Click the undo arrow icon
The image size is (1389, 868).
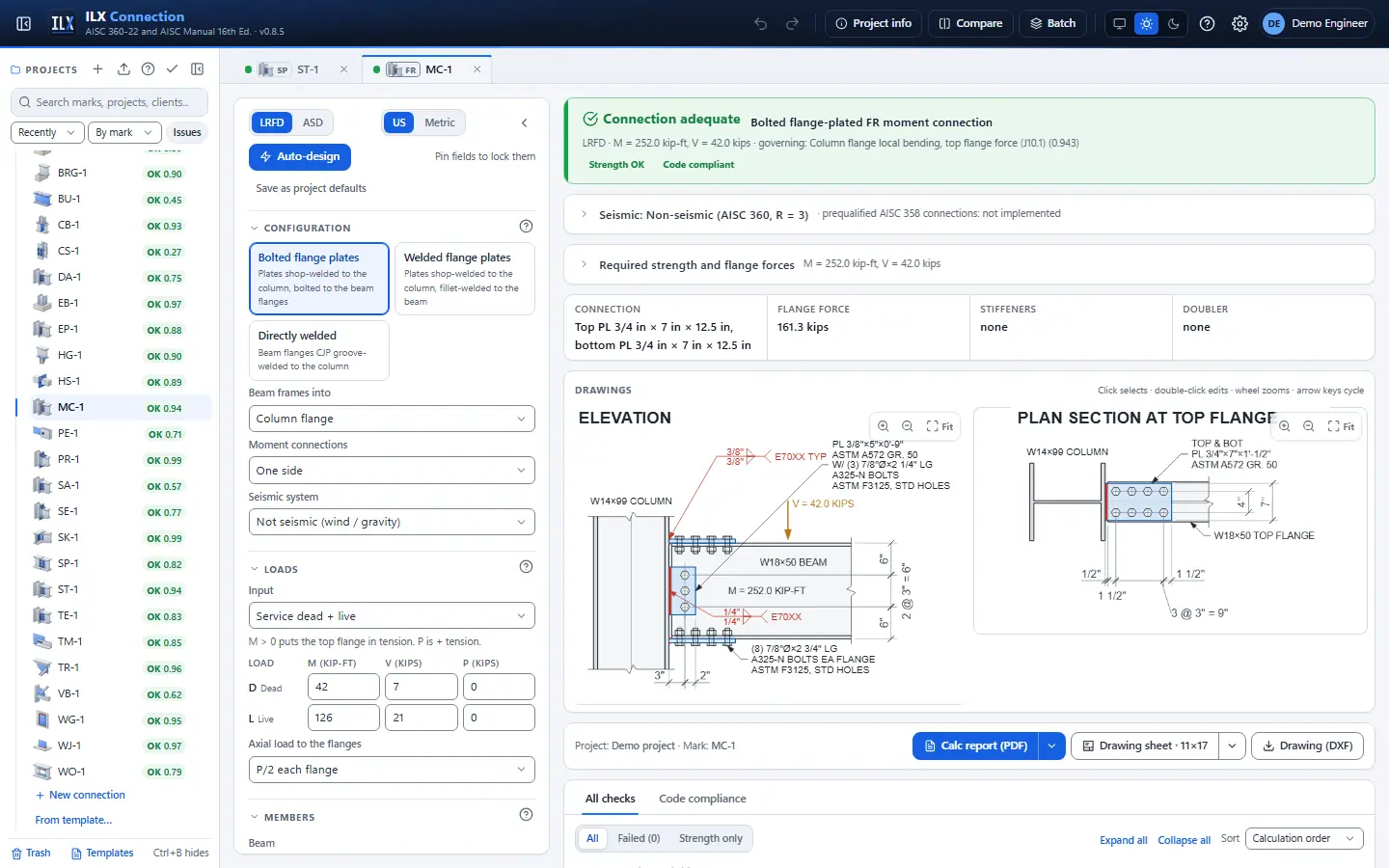(x=761, y=23)
